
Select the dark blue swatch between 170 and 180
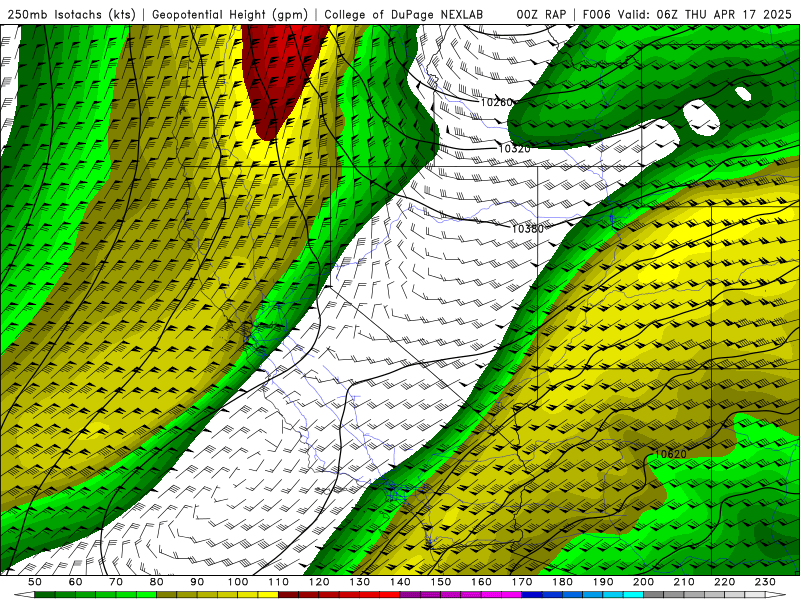[532, 595]
